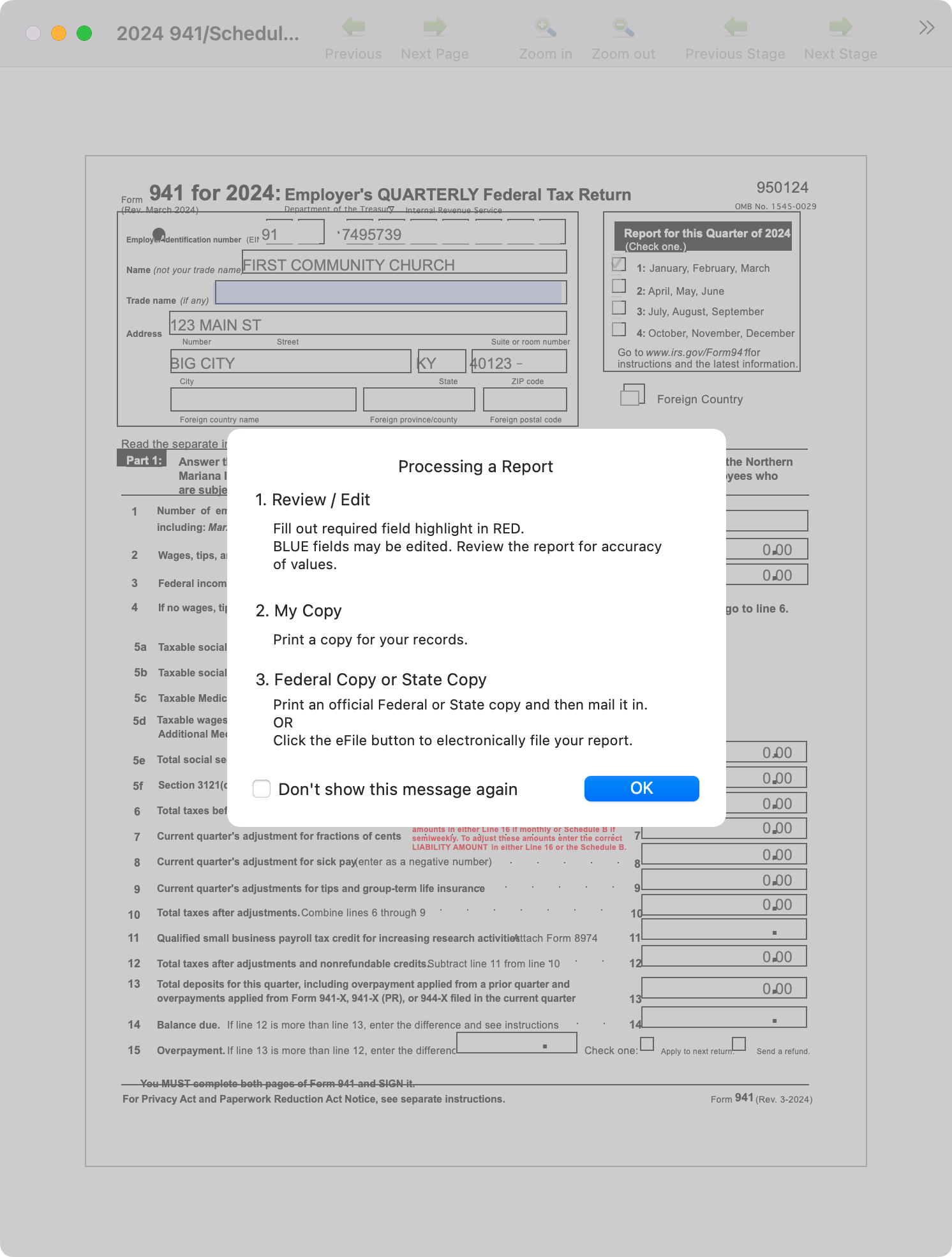The width and height of the screenshot is (952, 1257).
Task: Click the Name field FIRST COMMUNITY CHURCH
Action: pos(404,263)
